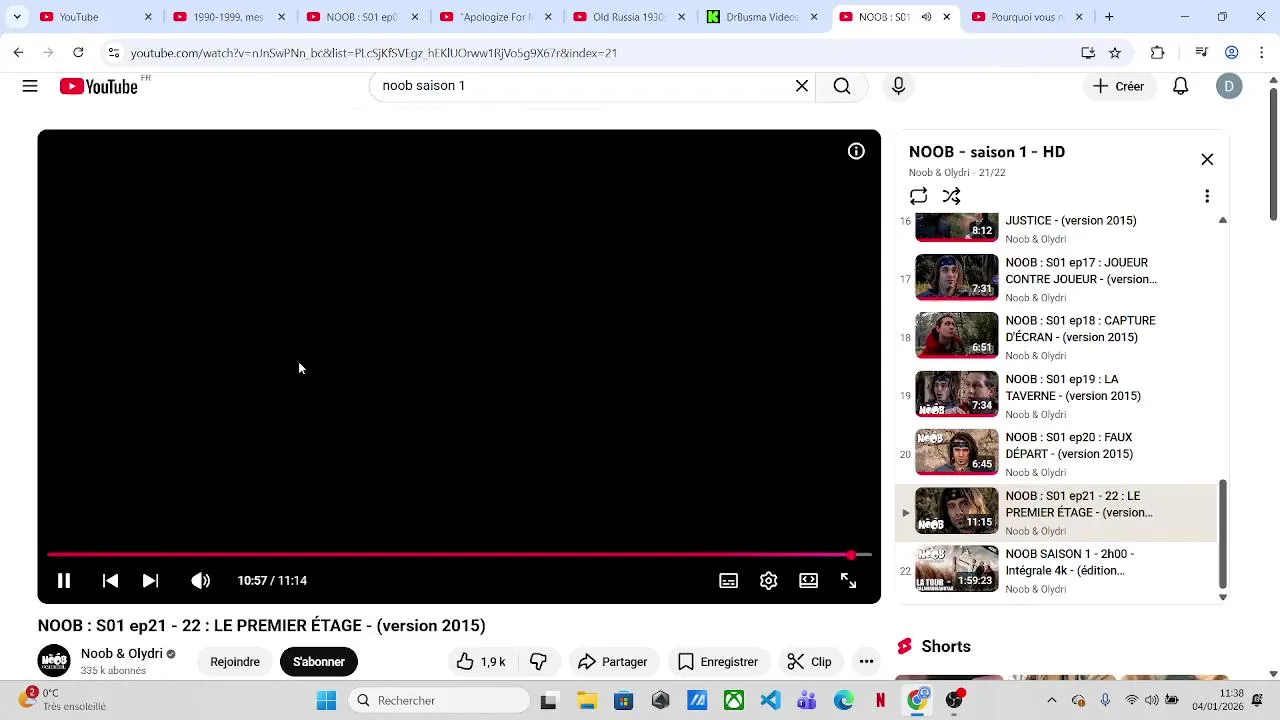Image resolution: width=1280 pixels, height=720 pixels.
Task: Click the Partager share button
Action: point(612,661)
